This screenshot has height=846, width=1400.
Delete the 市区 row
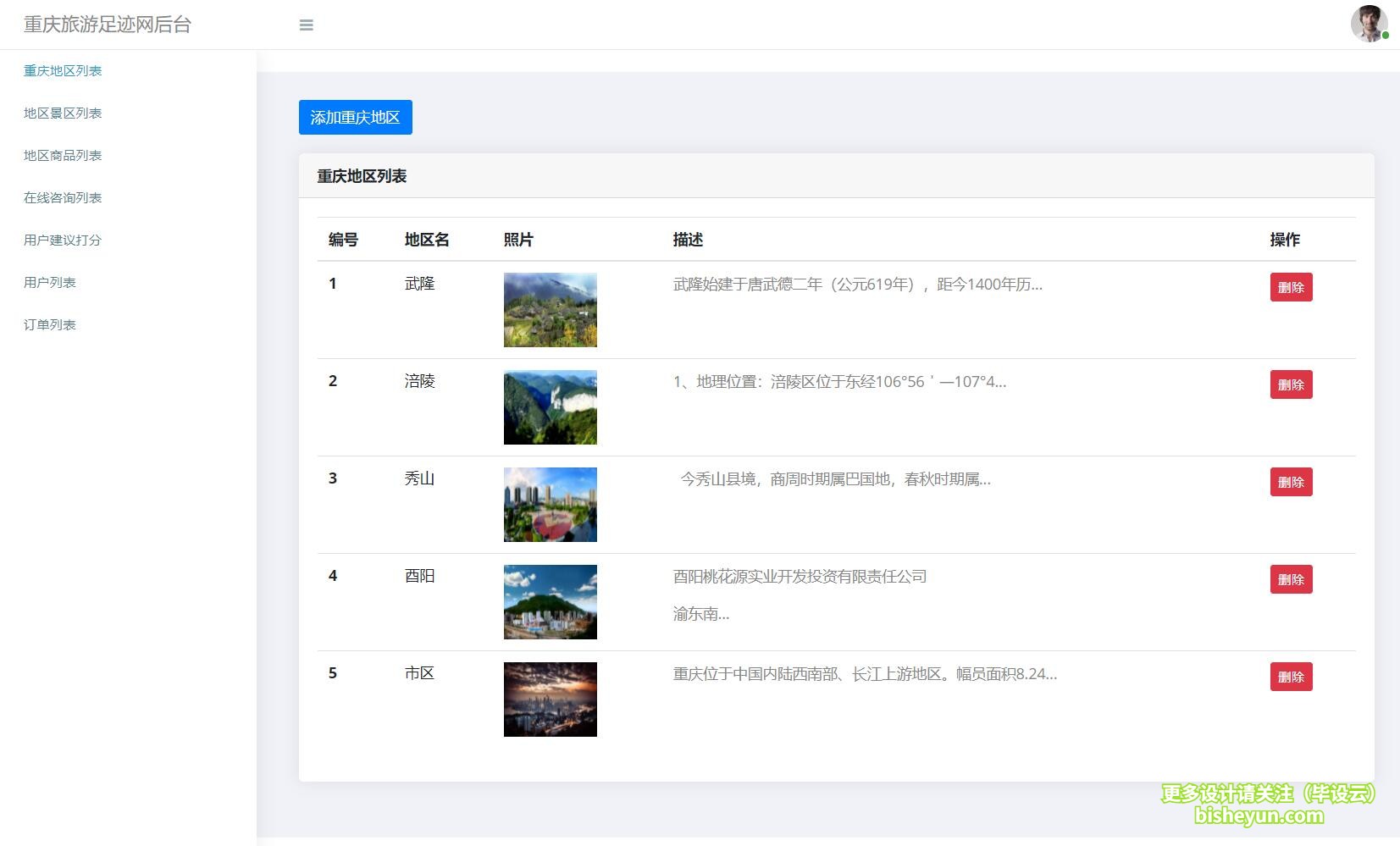(x=1291, y=677)
